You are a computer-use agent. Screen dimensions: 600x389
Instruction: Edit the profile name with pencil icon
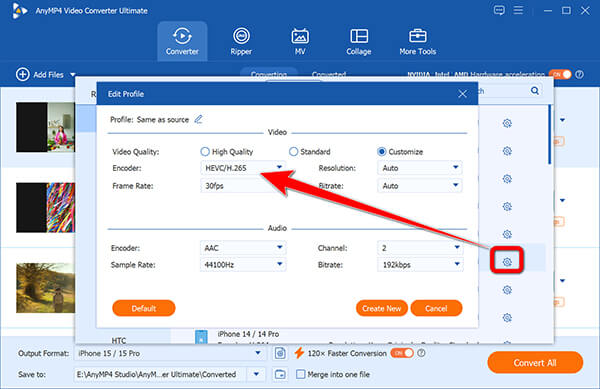[x=198, y=119]
